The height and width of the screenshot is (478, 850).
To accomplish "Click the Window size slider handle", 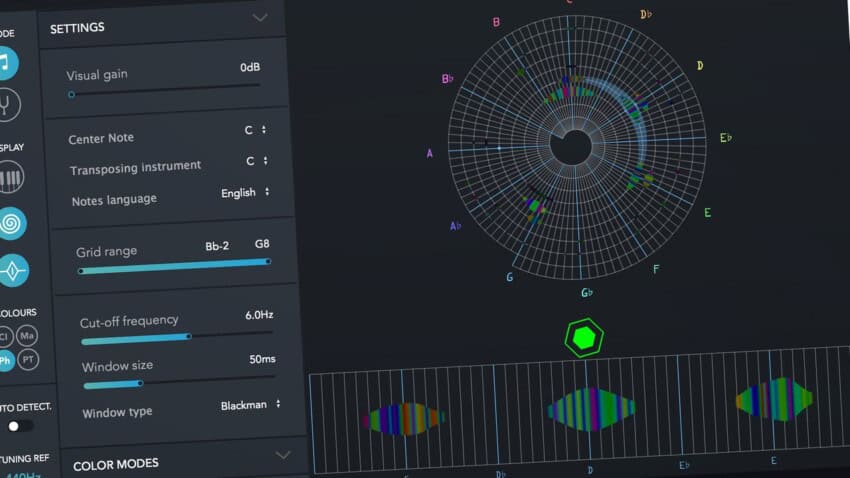I will coord(140,383).
